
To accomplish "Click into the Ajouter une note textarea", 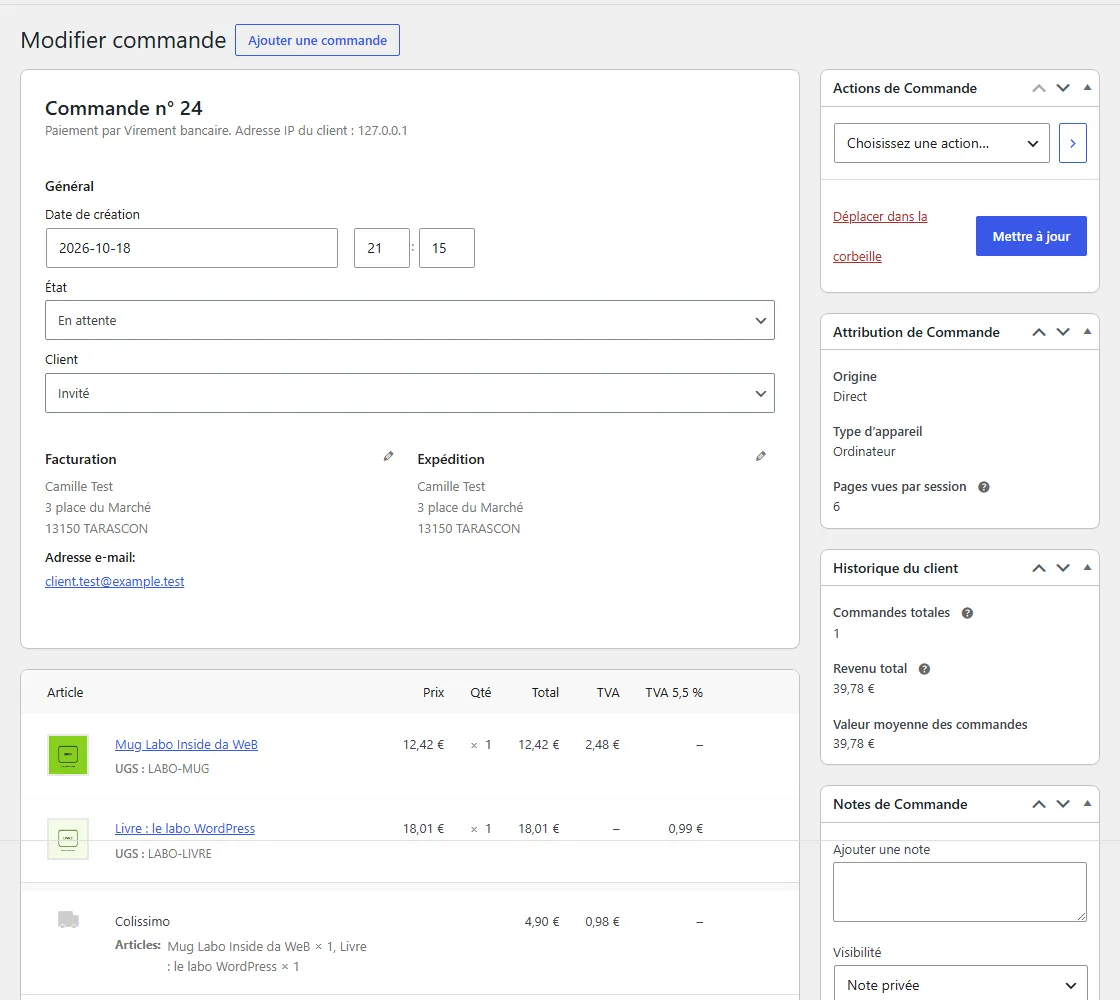I will coord(960,891).
